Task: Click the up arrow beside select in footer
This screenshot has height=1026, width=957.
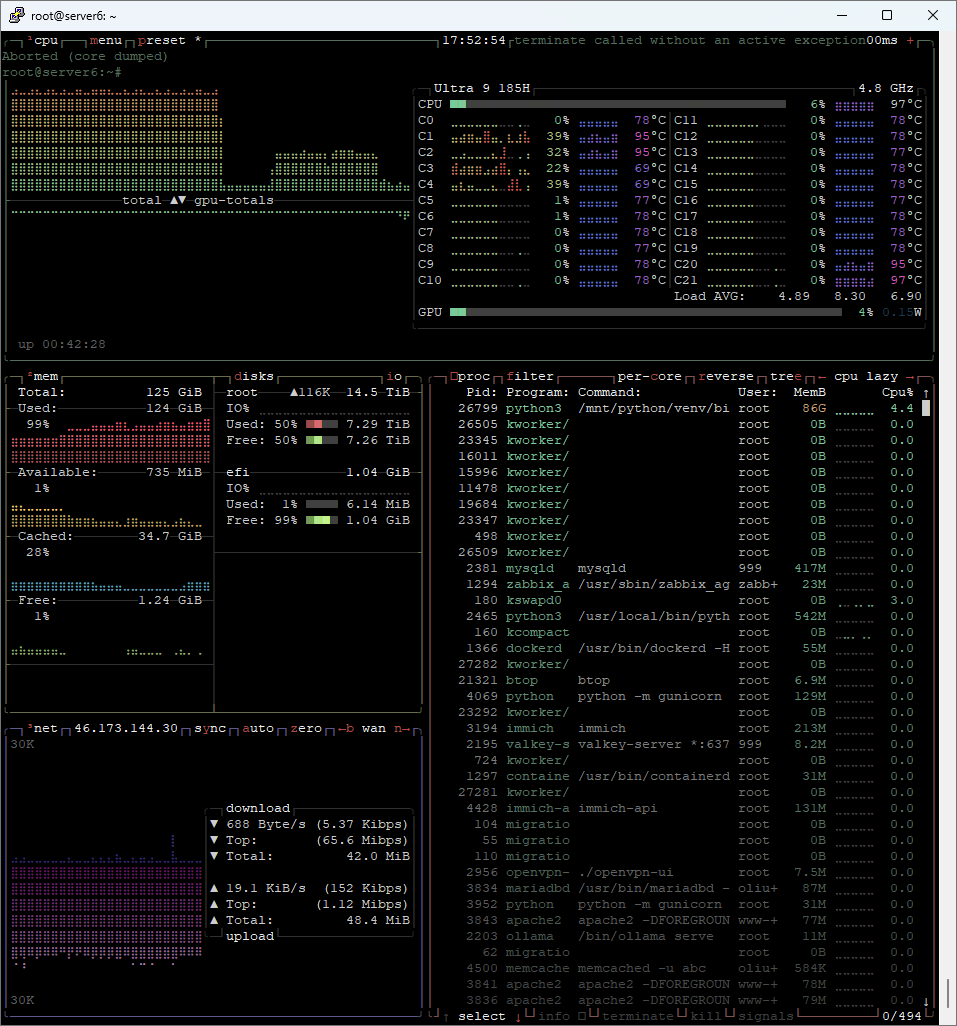Action: (x=446, y=1017)
